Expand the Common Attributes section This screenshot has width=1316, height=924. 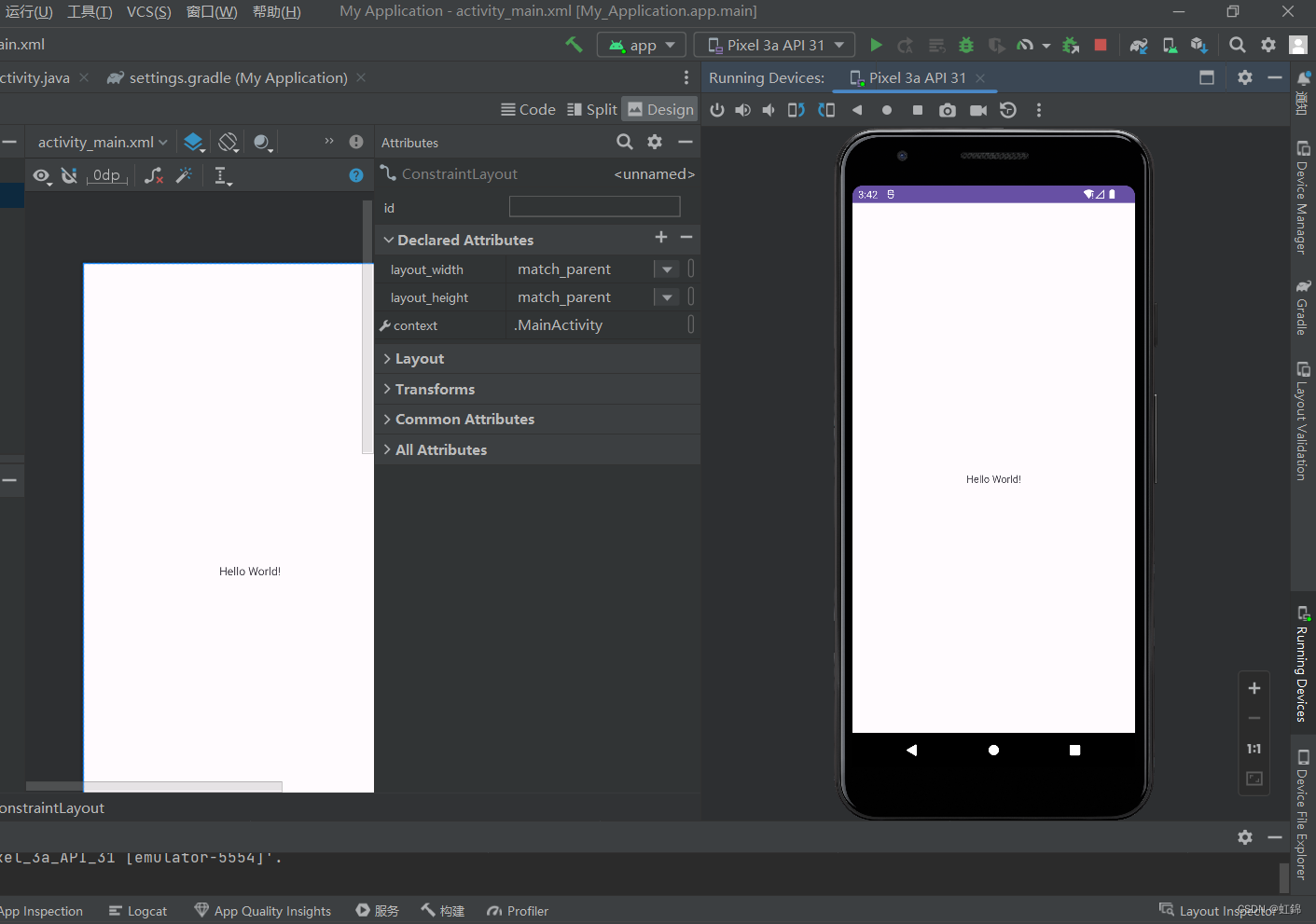[x=464, y=420]
